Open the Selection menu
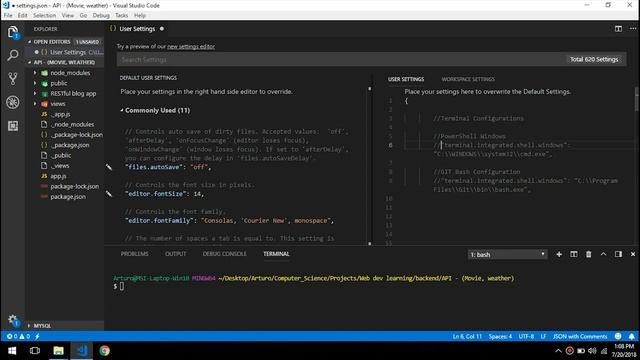This screenshot has width=640, height=360. pyautogui.click(x=44, y=15)
